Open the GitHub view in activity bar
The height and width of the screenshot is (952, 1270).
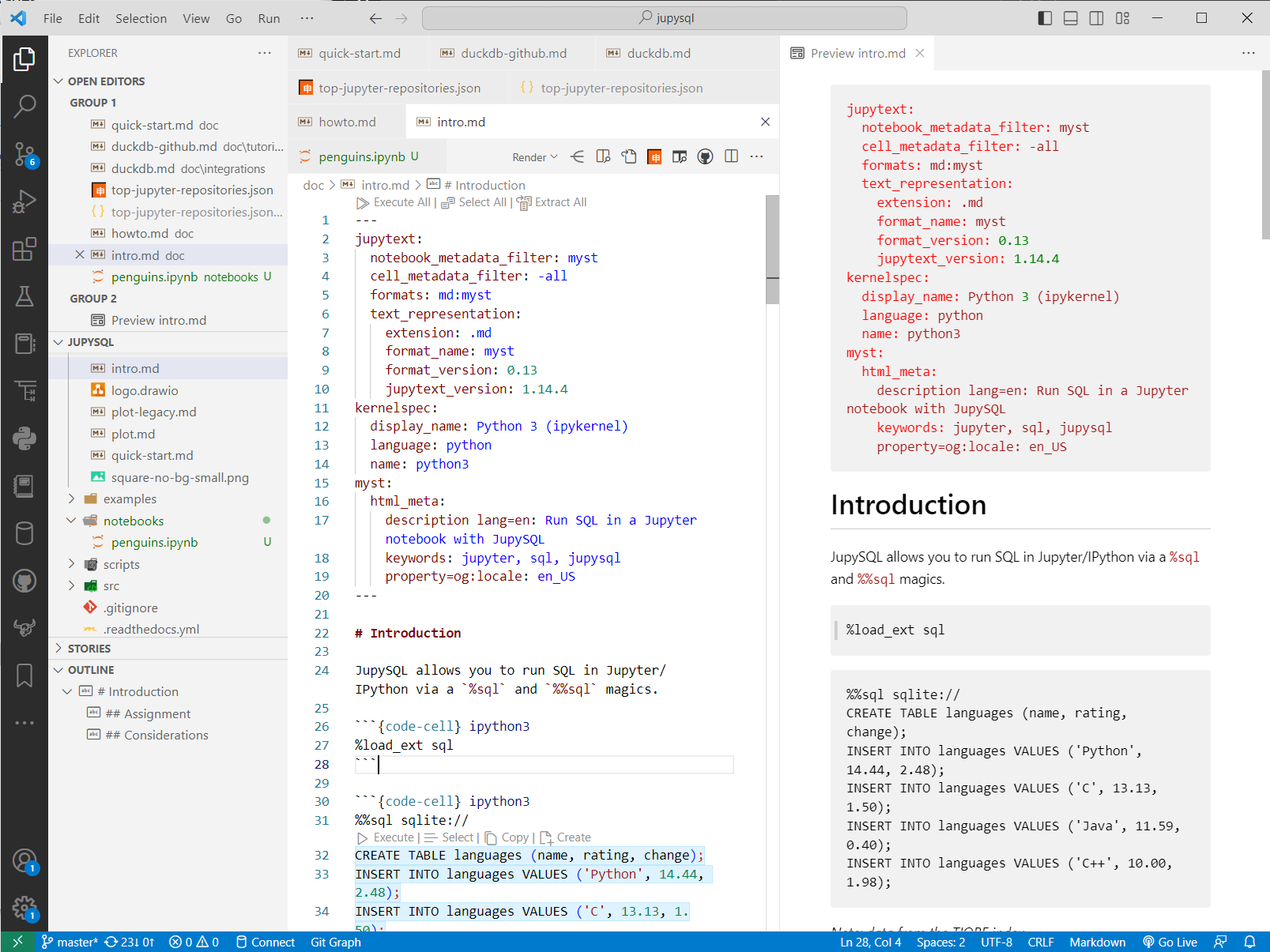click(x=24, y=581)
